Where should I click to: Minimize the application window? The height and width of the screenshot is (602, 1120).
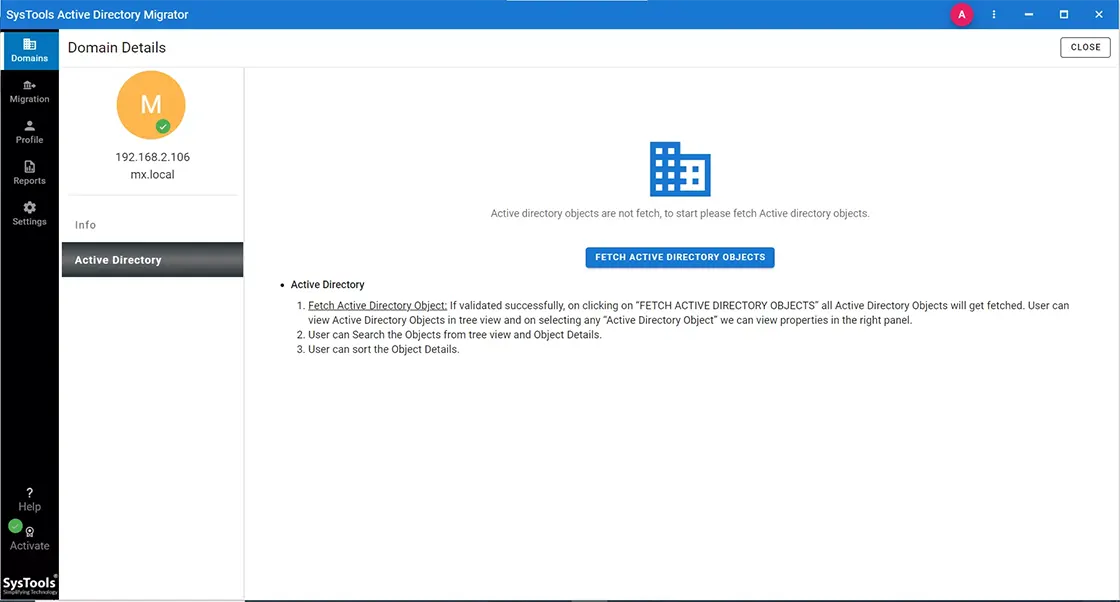1029,14
